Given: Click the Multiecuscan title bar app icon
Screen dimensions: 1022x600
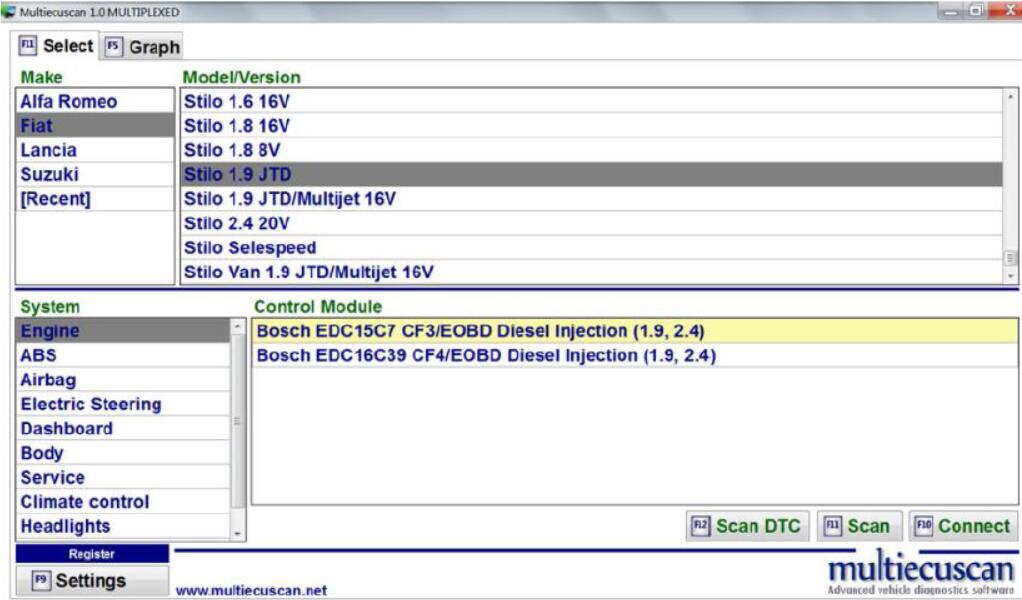Looking at the screenshot, I should pyautogui.click(x=9, y=12).
